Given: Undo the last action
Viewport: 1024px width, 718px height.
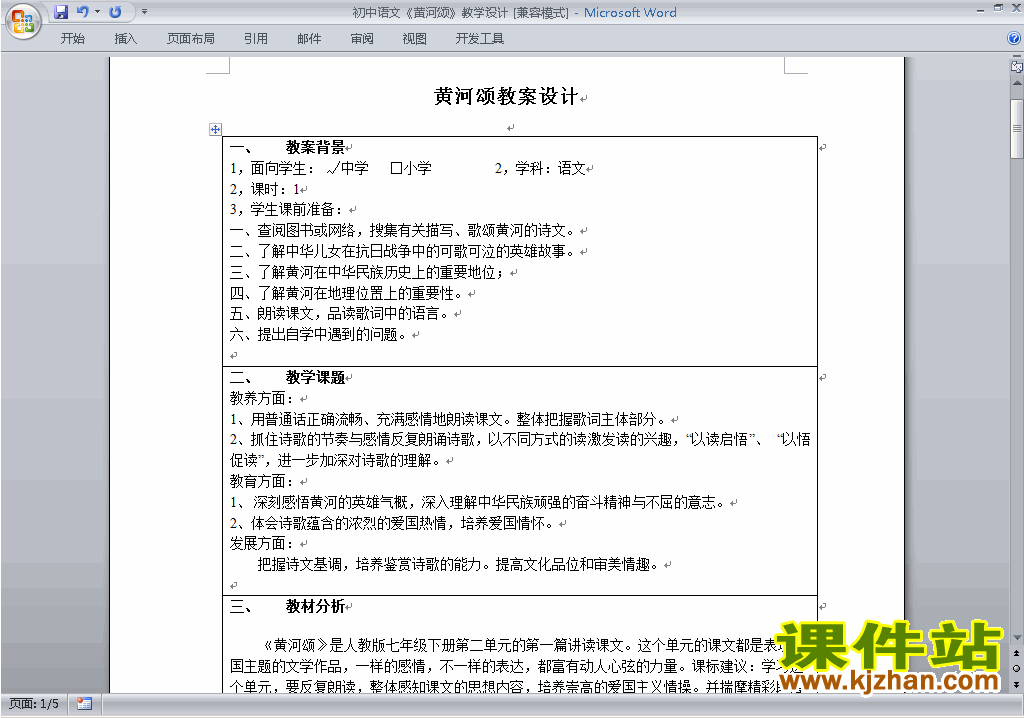Looking at the screenshot, I should tap(82, 12).
